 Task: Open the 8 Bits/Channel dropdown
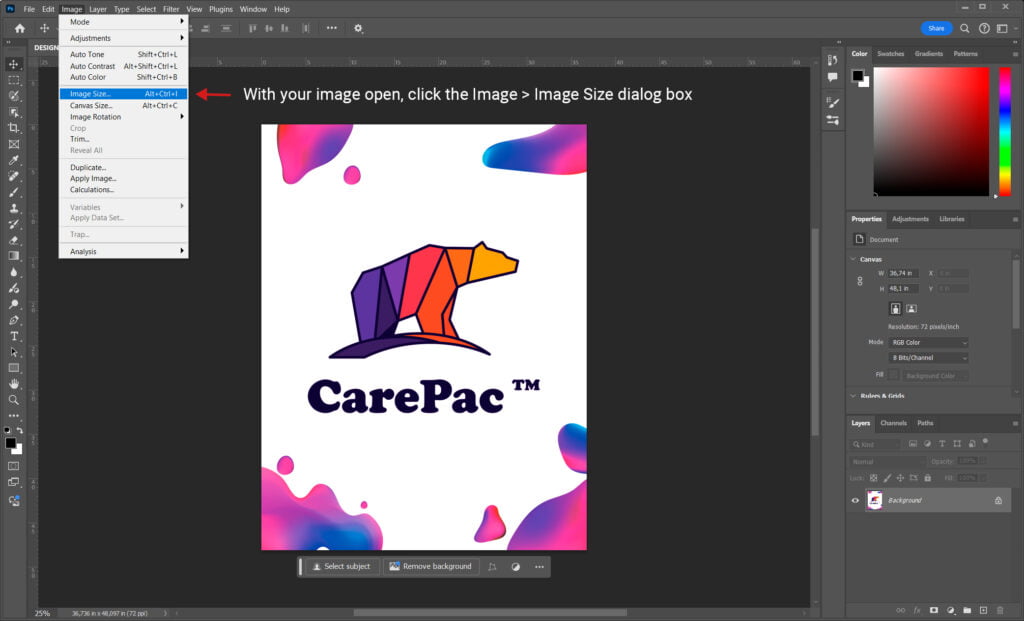tap(928, 356)
